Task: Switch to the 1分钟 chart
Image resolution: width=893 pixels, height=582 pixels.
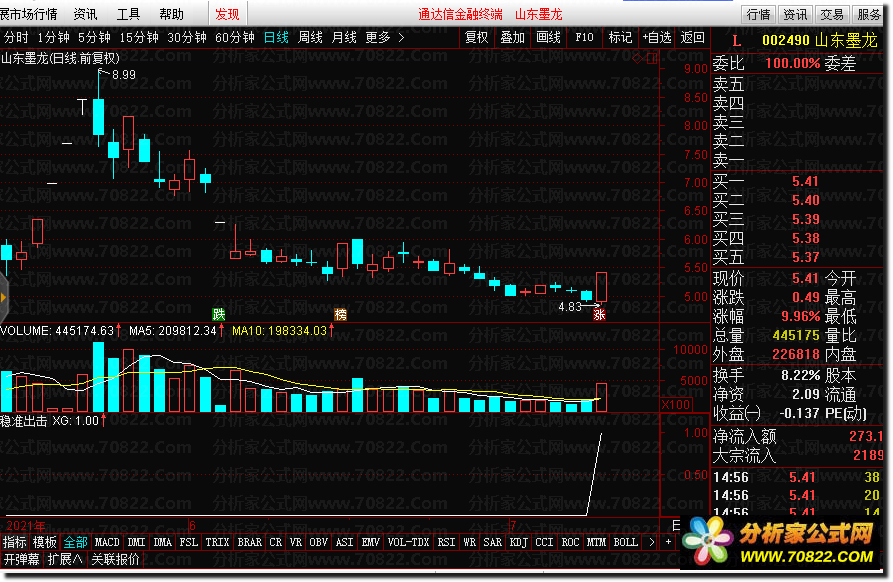Action: tap(54, 38)
